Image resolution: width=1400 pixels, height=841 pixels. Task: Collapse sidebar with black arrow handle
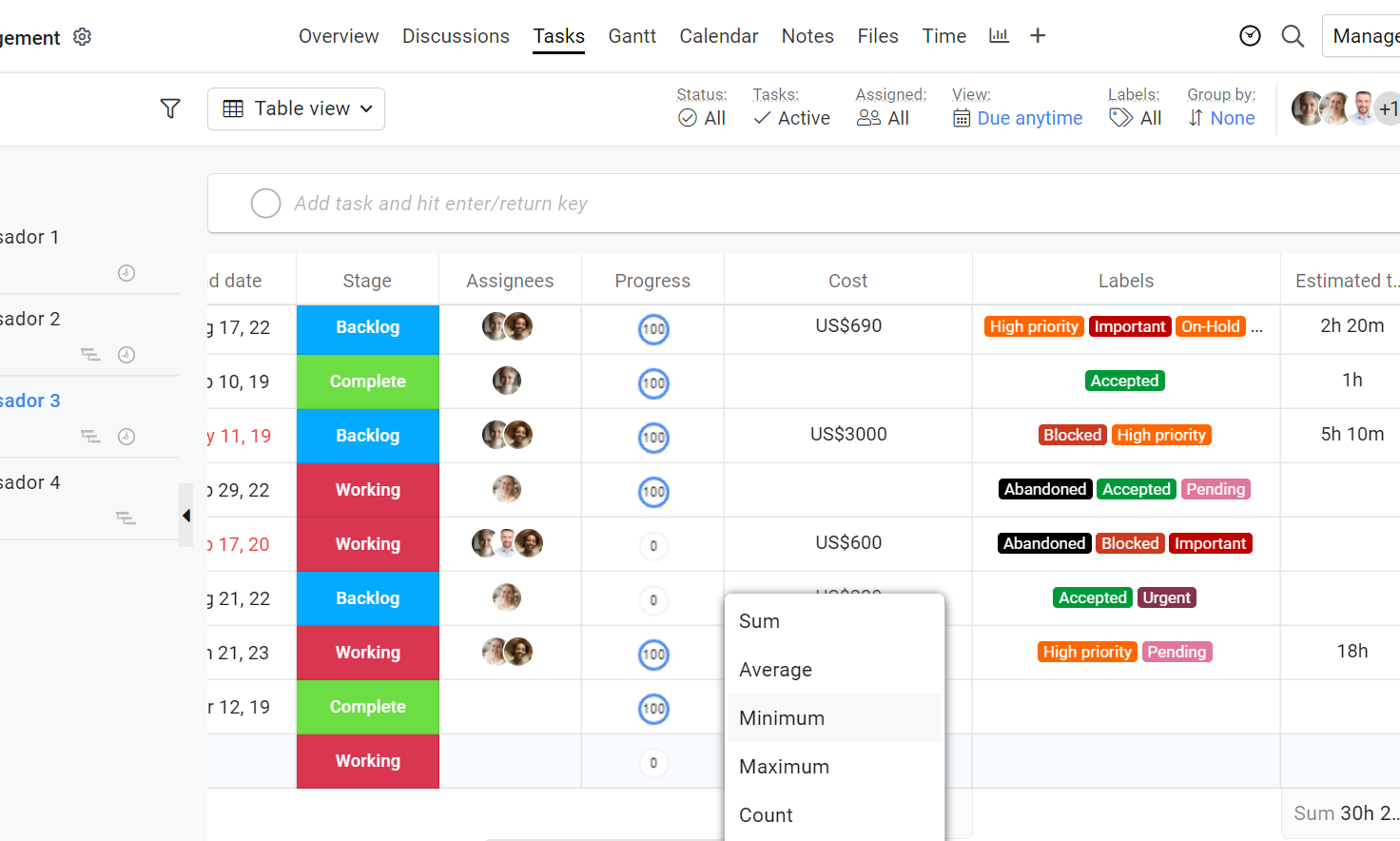click(186, 516)
